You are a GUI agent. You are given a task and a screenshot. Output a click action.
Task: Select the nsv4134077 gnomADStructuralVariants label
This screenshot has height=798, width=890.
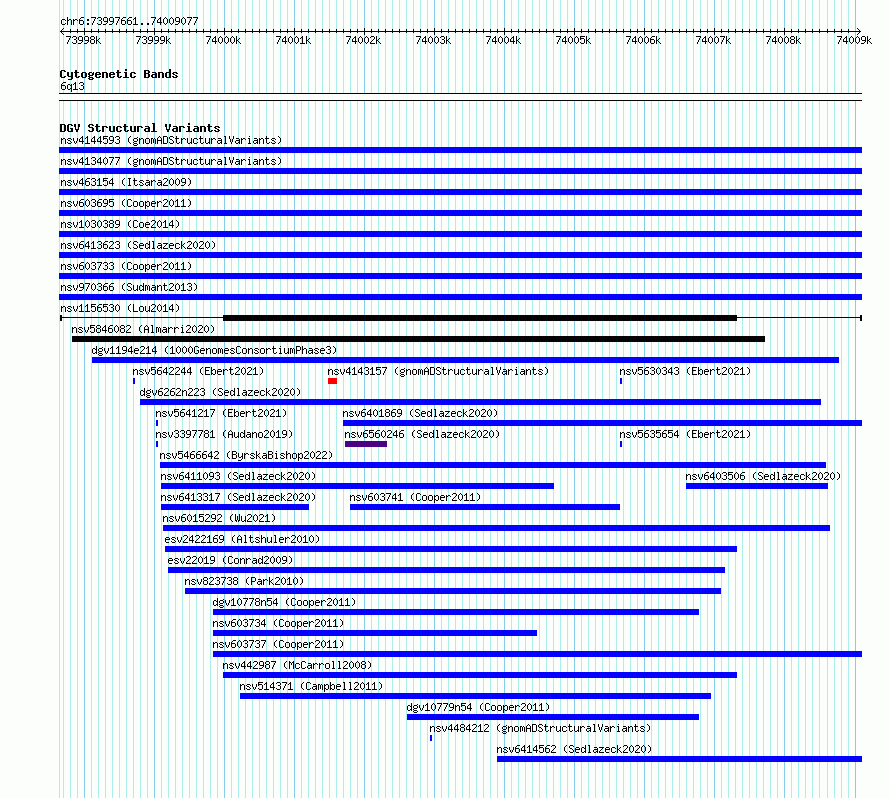click(171, 161)
